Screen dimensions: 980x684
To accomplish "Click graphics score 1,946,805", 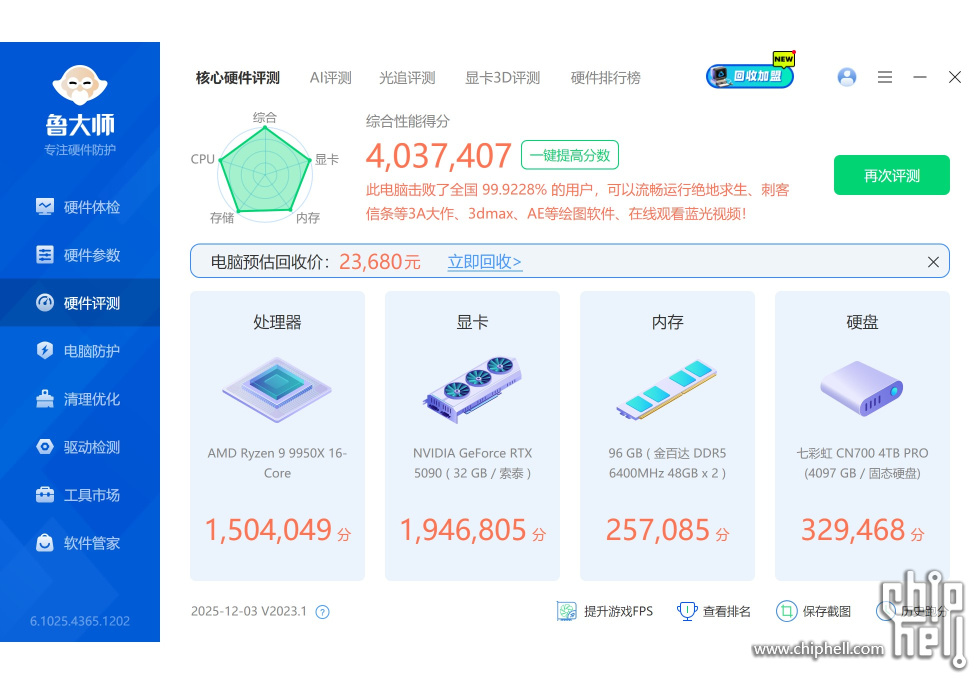I will click(x=463, y=530).
